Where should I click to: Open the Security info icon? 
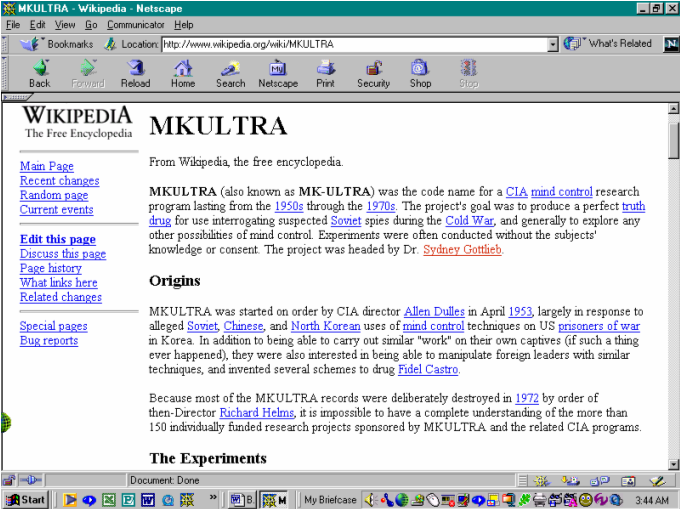[373, 73]
